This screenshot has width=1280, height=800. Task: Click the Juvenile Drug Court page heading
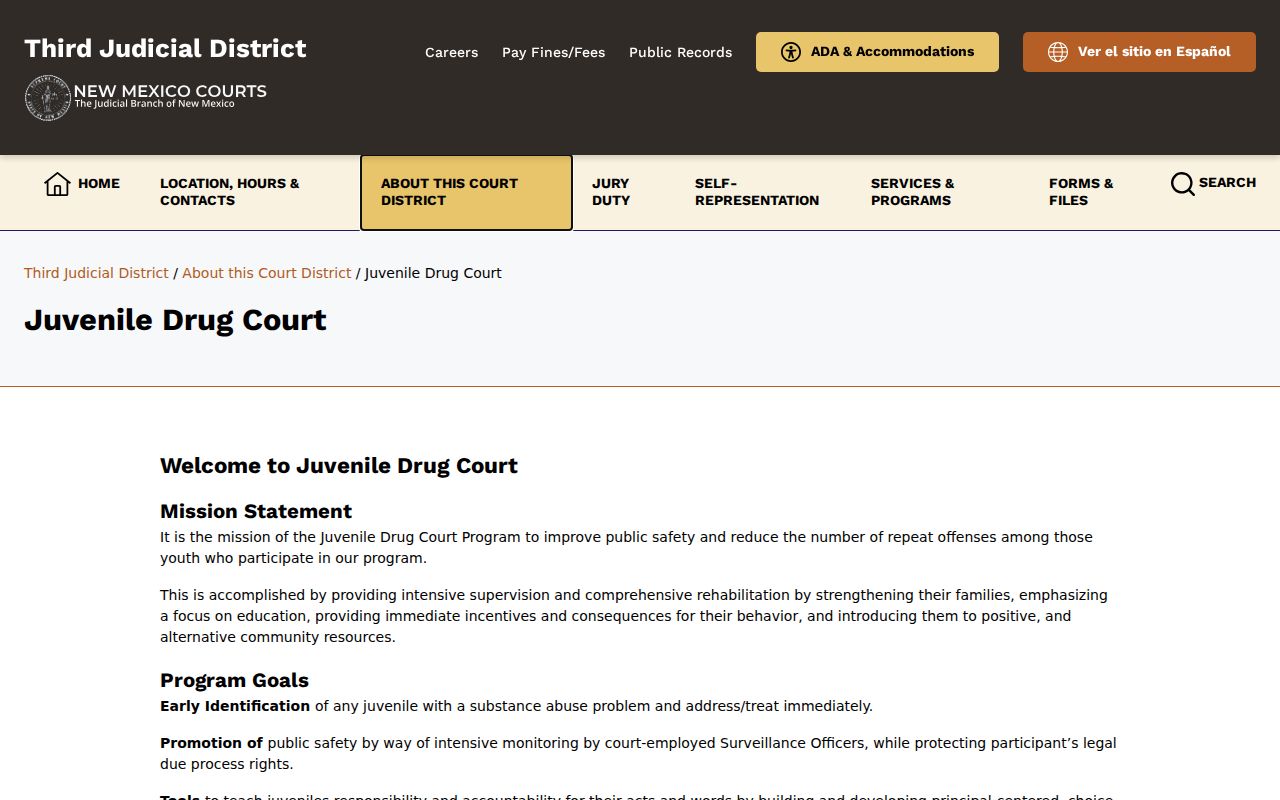[x=175, y=320]
